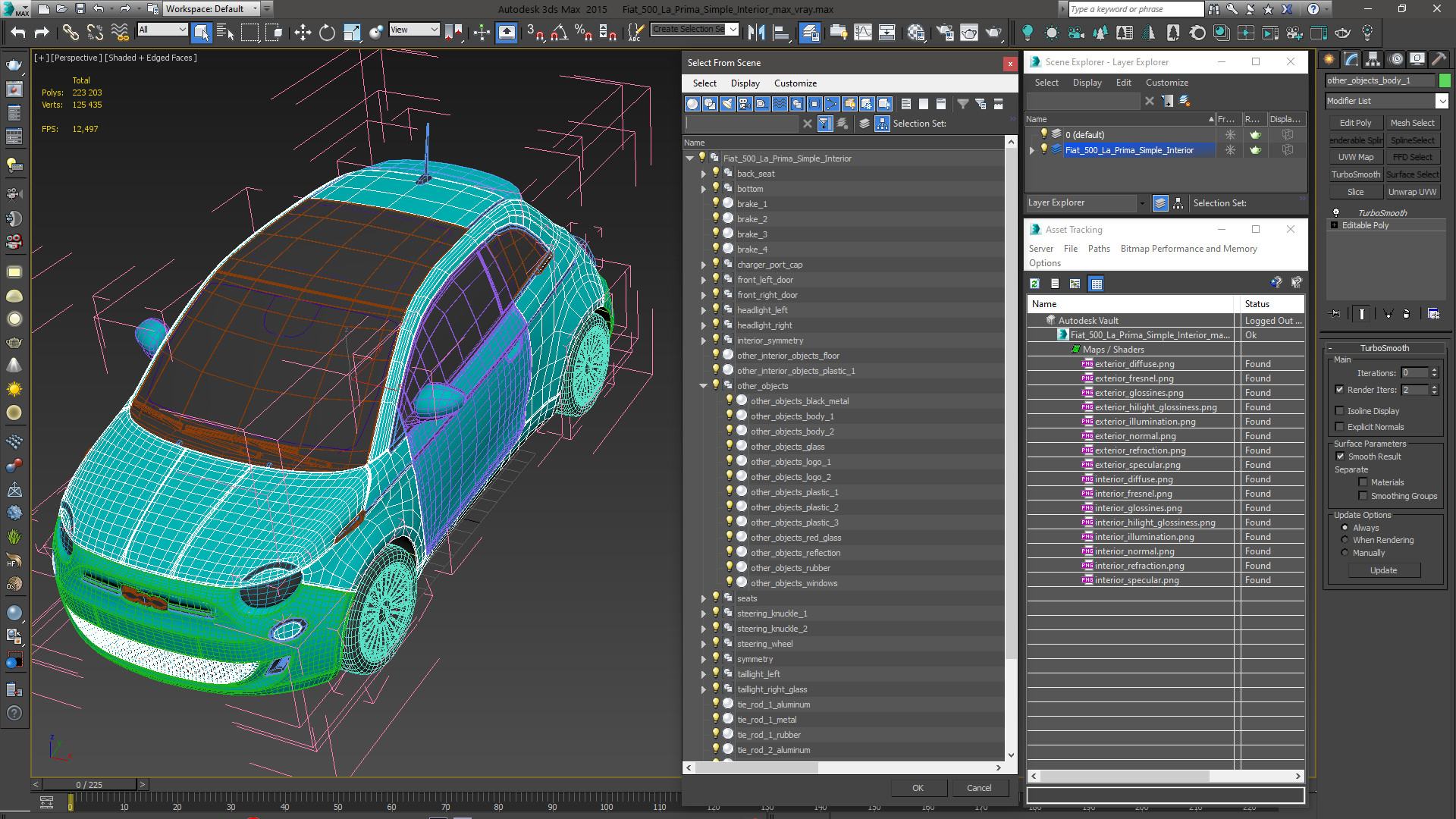Toggle visibility bulb of brake_1
The image size is (1456, 819).
[715, 203]
